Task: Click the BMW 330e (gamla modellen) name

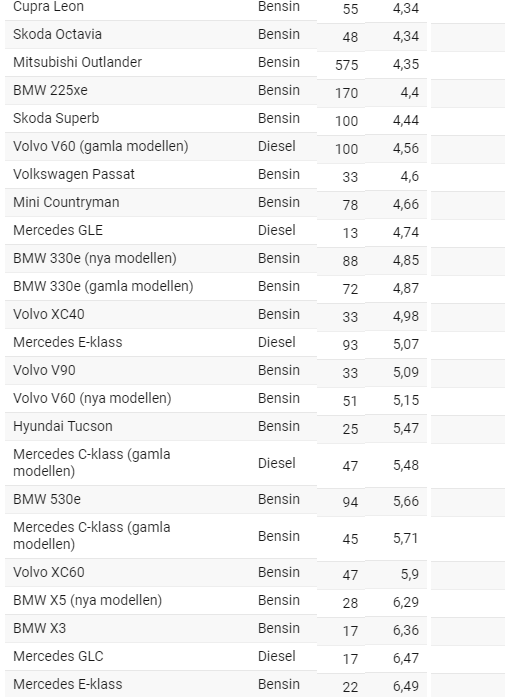Action: 103,286
